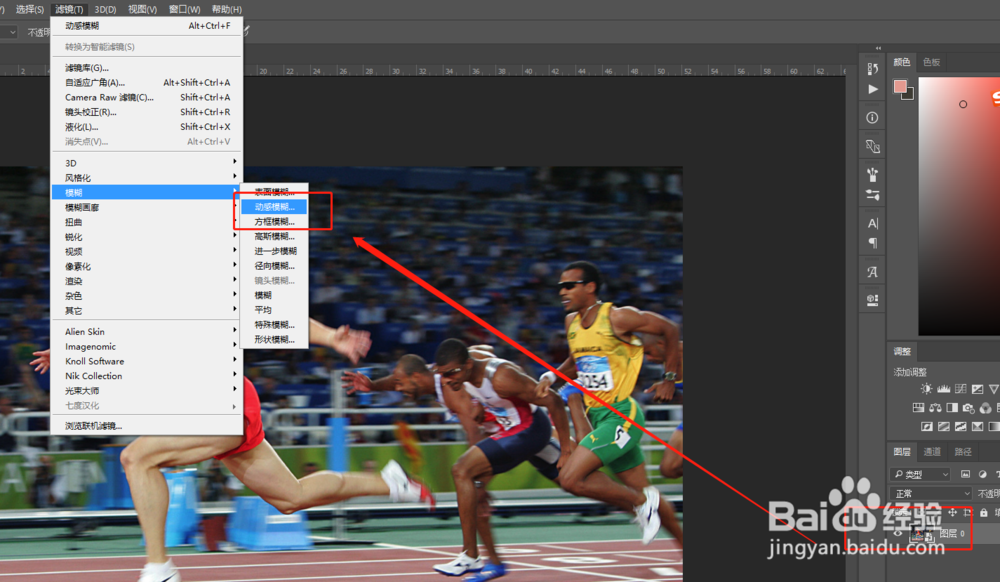Choose 高斯模糊... in the blur submenu
Viewport: 1000px width, 582px height.
click(x=274, y=236)
